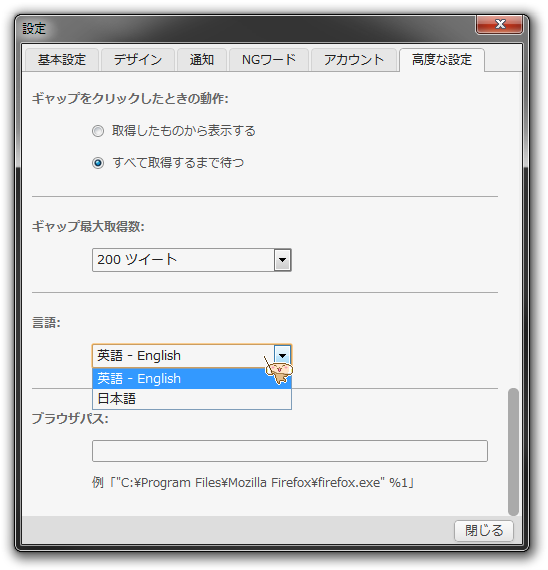This screenshot has height=570, width=548.
Task: Switch to the 基本設定 tab
Action: tap(62, 60)
